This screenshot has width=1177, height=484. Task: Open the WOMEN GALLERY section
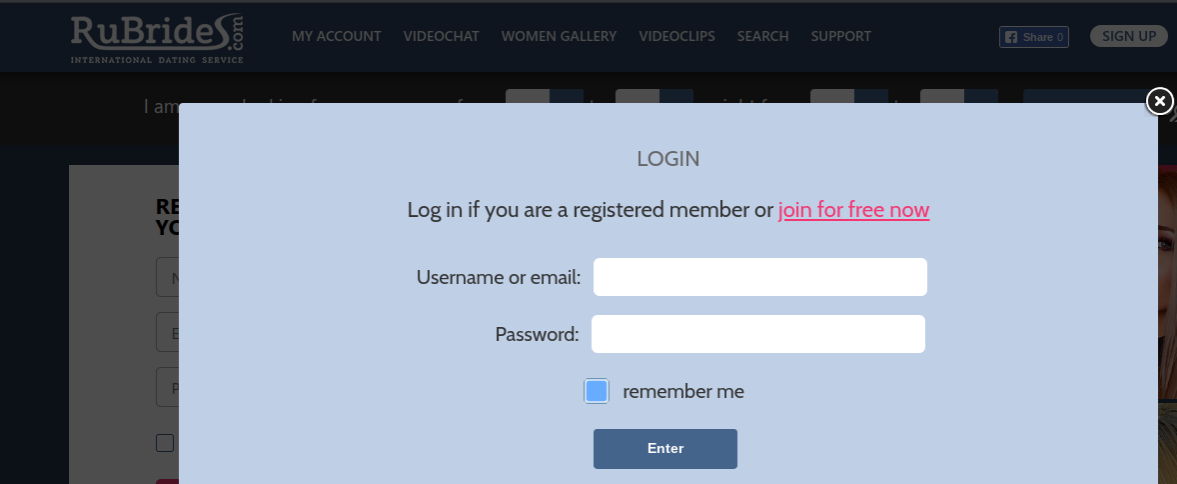(558, 36)
